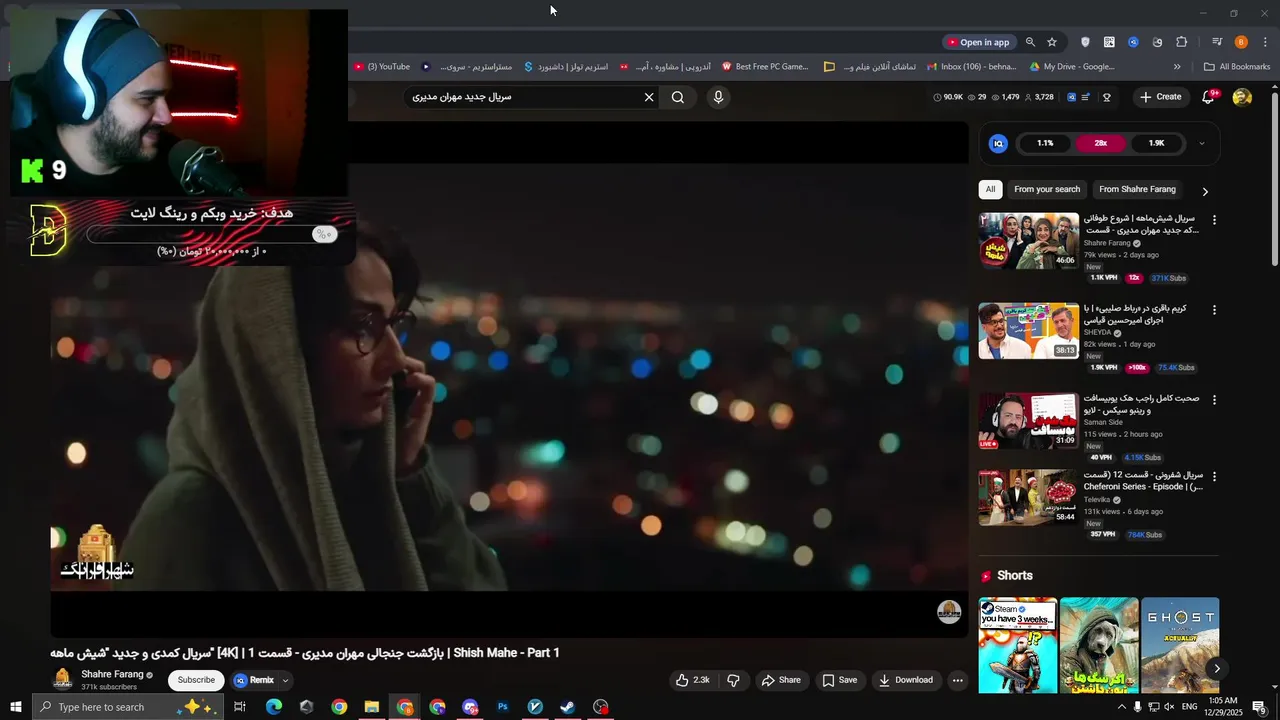
Task: Dislike the video
Action: pos(733,680)
